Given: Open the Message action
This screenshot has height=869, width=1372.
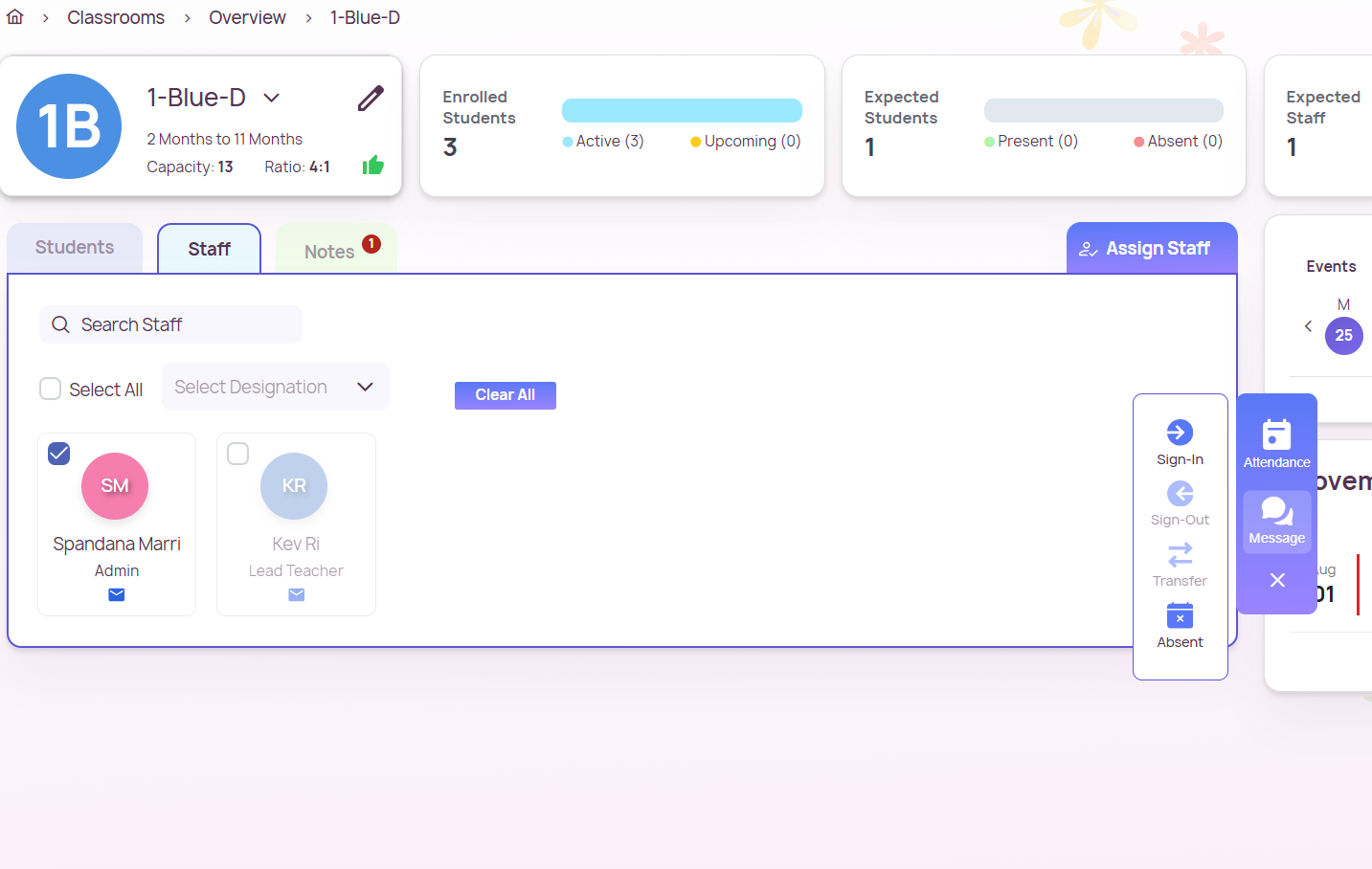Looking at the screenshot, I should click(1276, 522).
